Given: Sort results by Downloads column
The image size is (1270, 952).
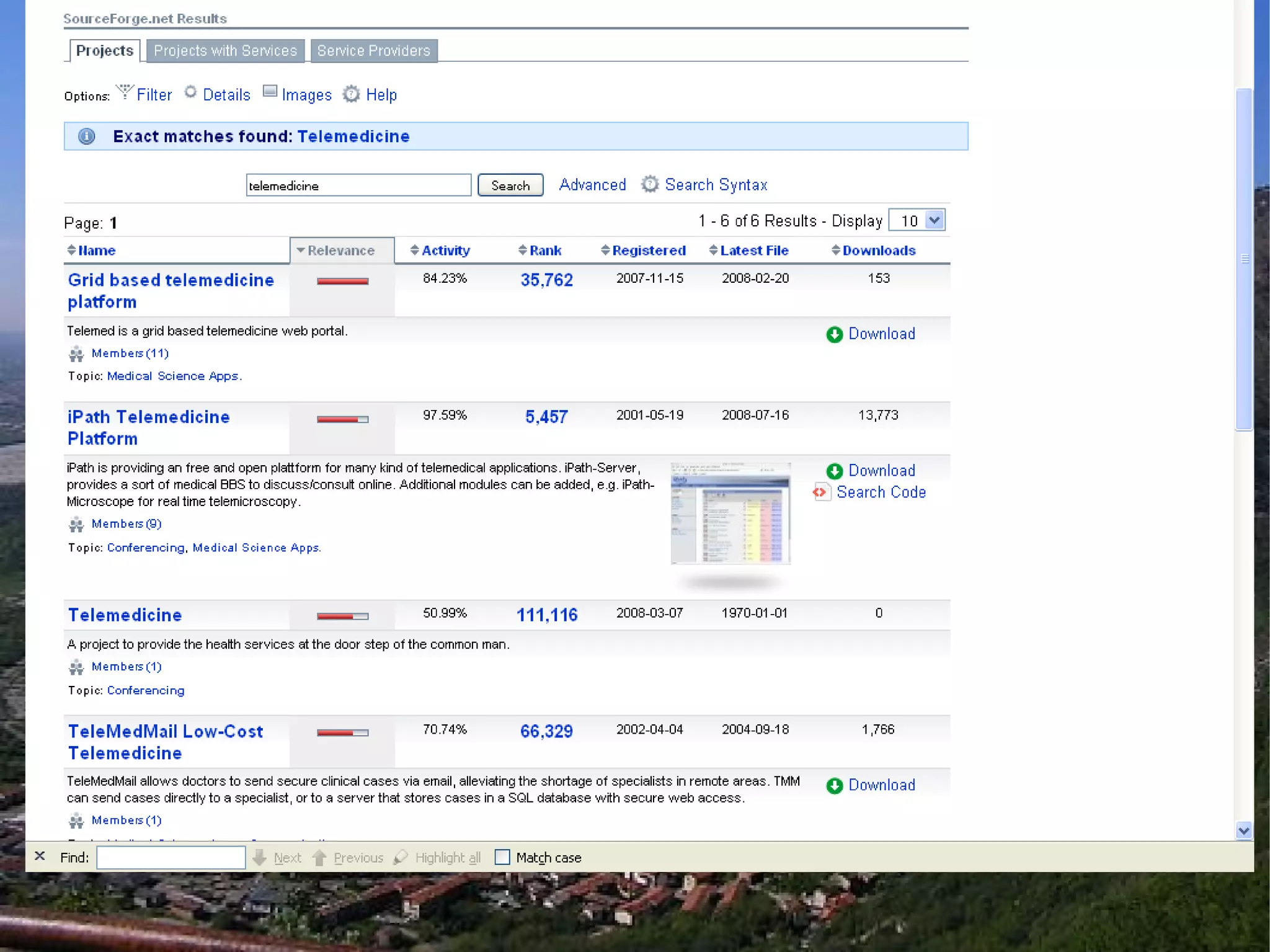Looking at the screenshot, I should 878,251.
